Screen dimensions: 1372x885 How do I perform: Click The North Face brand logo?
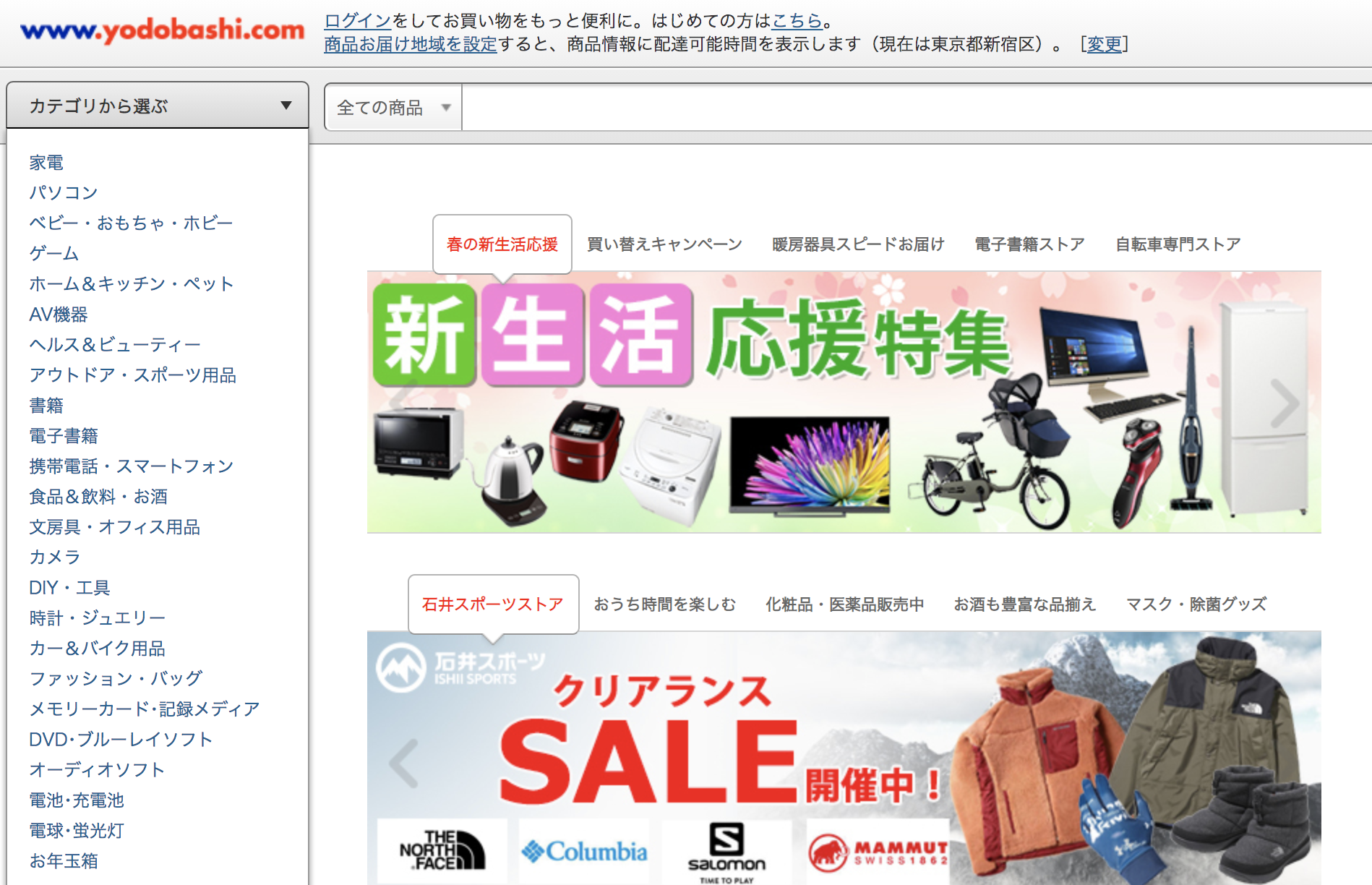(442, 851)
